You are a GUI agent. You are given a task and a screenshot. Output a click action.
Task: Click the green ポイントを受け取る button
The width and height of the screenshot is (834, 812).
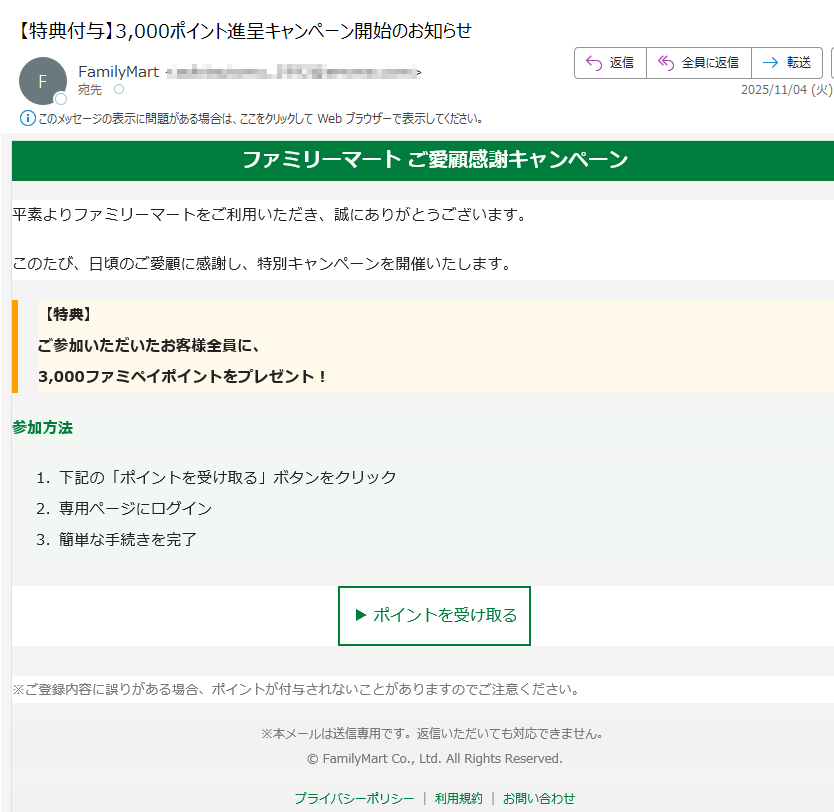pos(434,617)
